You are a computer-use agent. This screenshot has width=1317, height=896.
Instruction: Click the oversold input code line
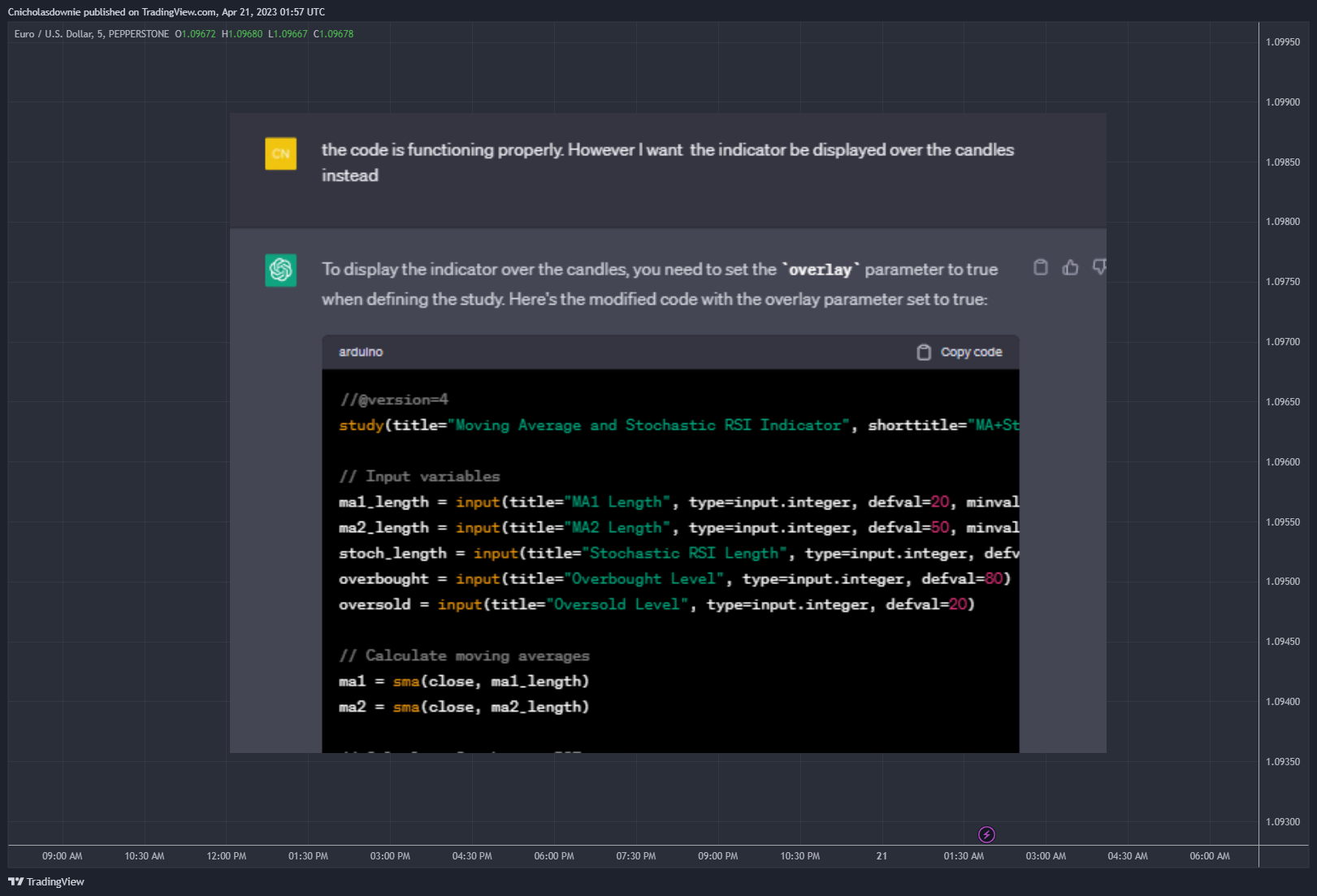656,604
